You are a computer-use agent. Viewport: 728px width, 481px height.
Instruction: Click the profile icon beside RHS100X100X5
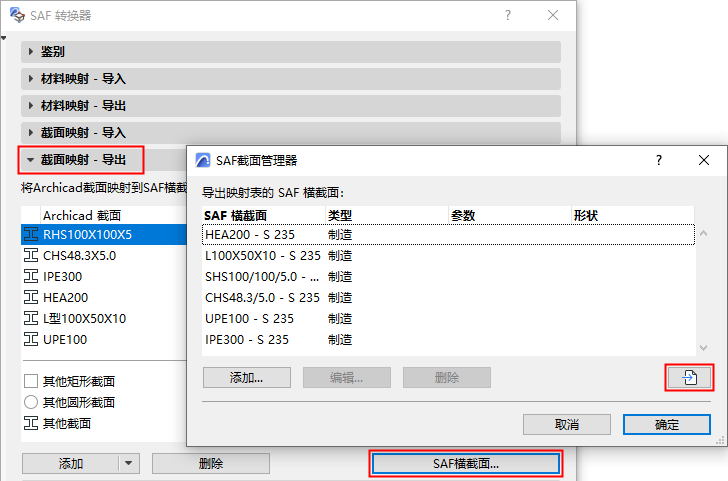click(x=31, y=234)
